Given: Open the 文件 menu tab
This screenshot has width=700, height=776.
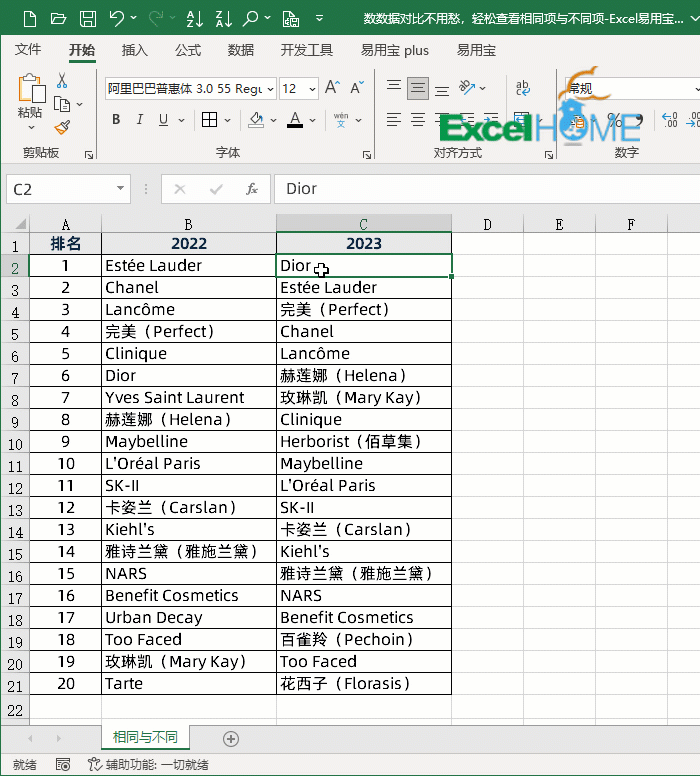Looking at the screenshot, I should 28,49.
